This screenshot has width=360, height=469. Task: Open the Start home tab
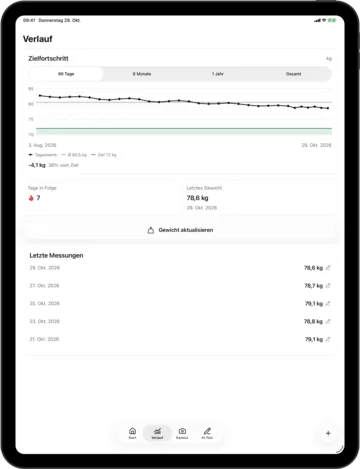pyautogui.click(x=132, y=433)
